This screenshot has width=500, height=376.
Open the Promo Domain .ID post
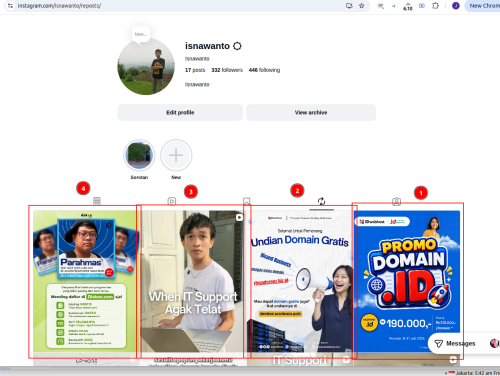(407, 282)
